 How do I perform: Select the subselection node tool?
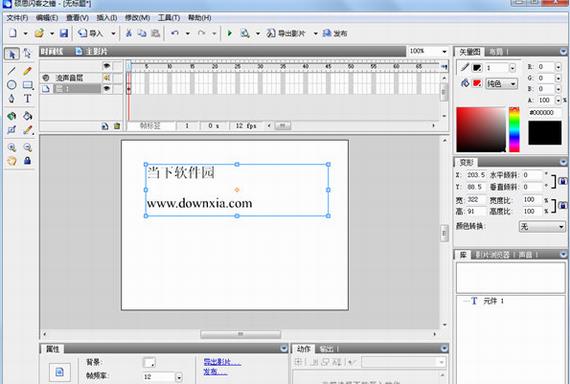pos(28,54)
